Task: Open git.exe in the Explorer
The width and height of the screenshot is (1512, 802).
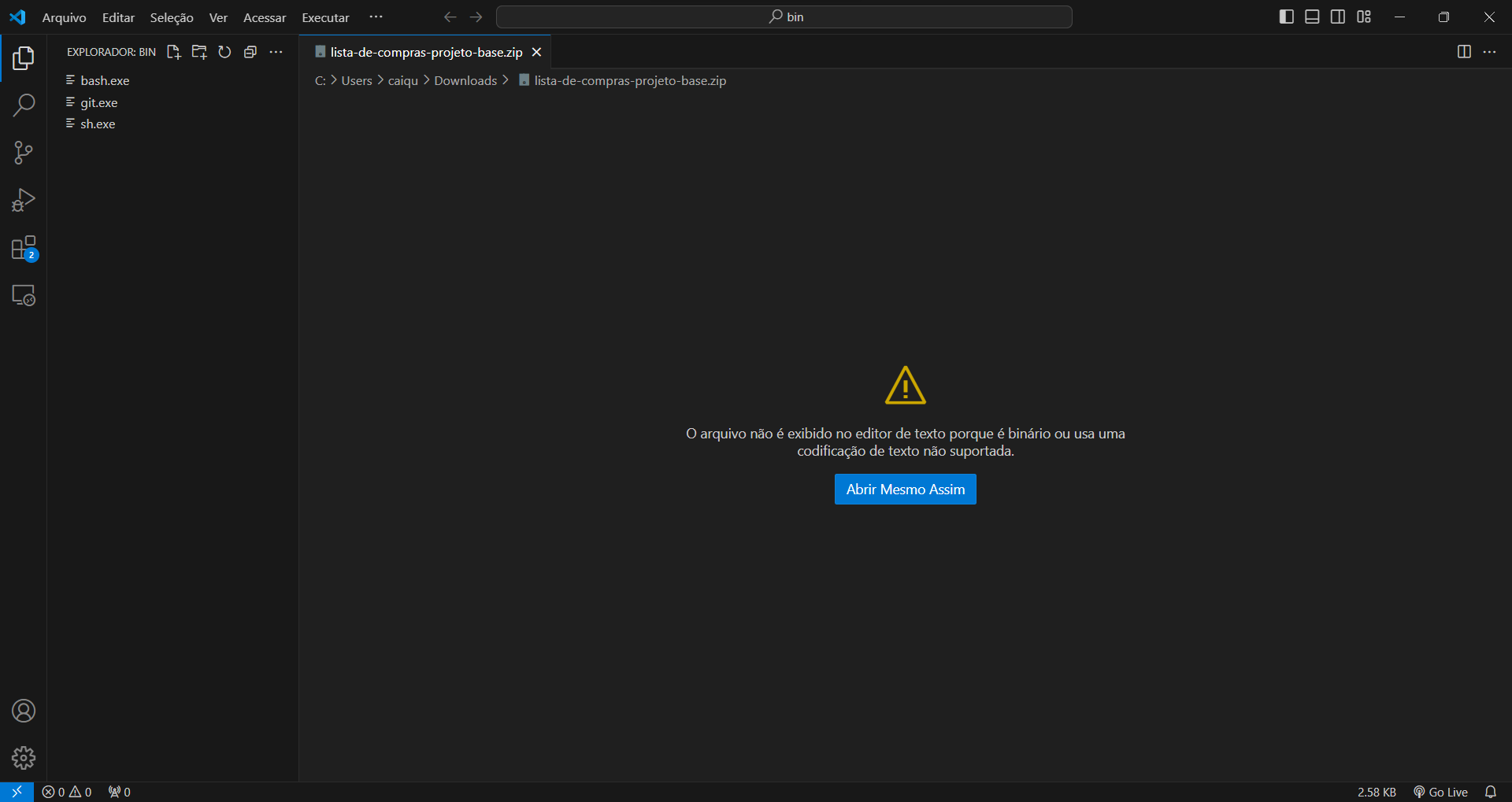Action: (x=173, y=102)
